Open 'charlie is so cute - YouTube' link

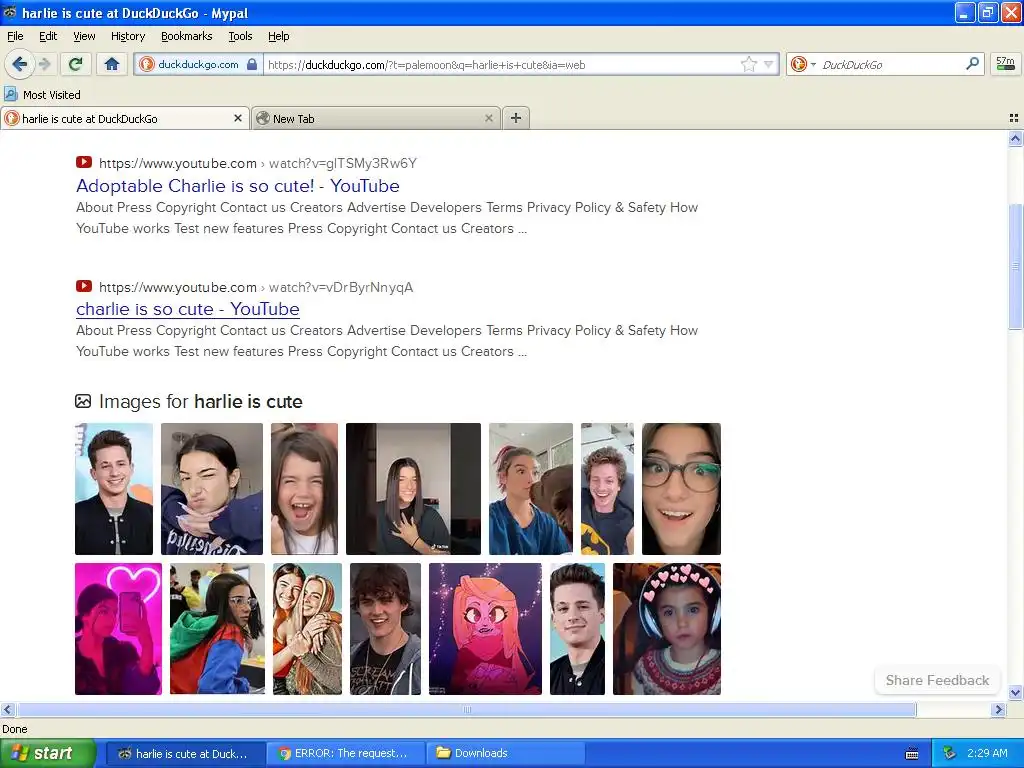pyautogui.click(x=188, y=309)
